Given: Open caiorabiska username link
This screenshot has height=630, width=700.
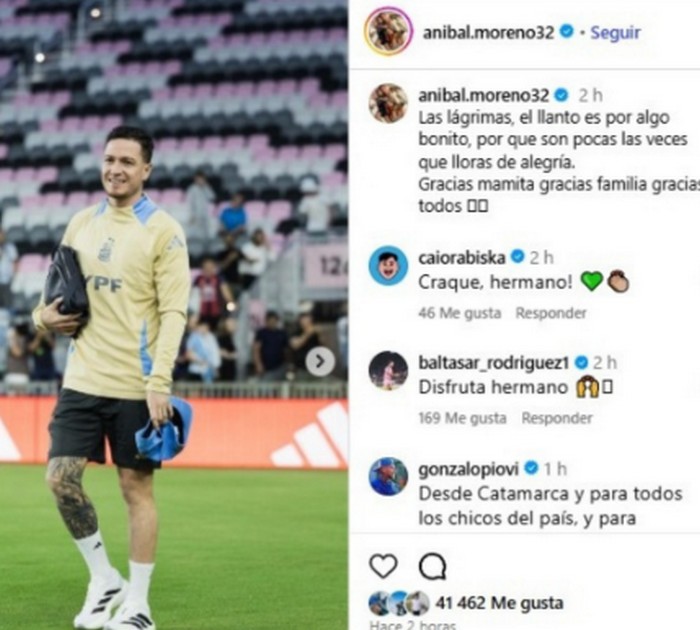Looking at the screenshot, I should point(462,258).
